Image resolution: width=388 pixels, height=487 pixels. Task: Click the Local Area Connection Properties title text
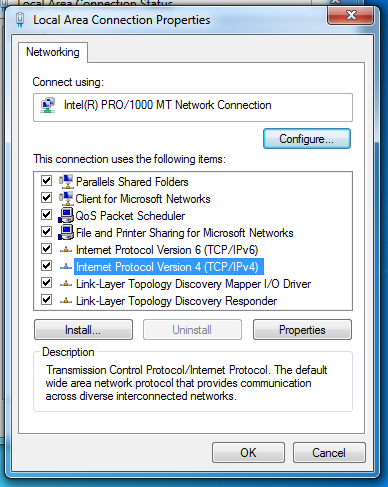pos(122,20)
